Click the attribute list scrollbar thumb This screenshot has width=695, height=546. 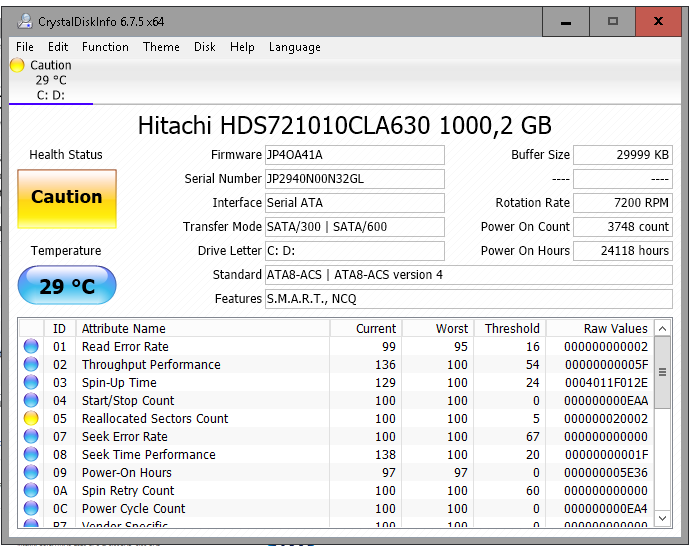tap(663, 372)
